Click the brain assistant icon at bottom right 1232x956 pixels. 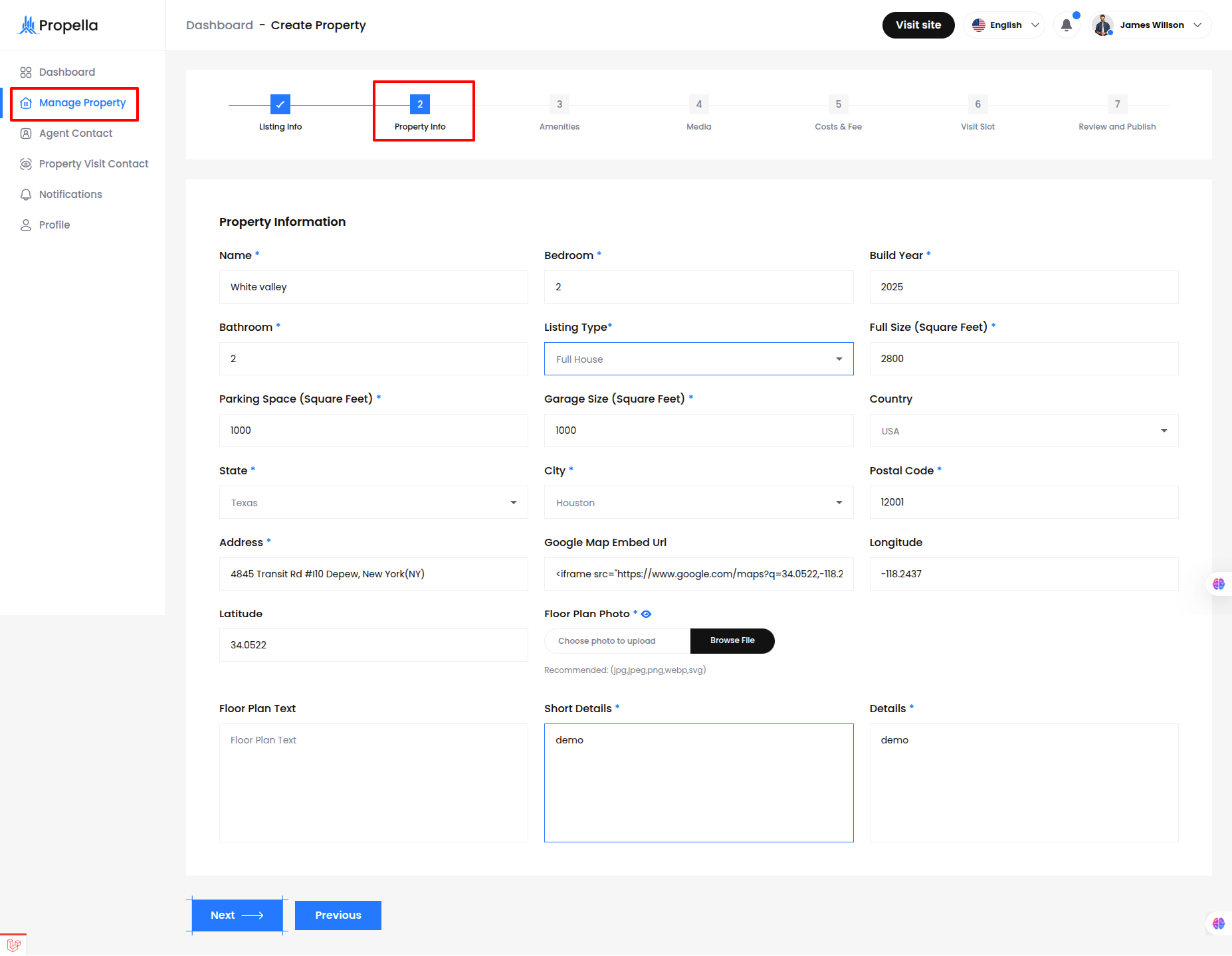pos(1219,923)
